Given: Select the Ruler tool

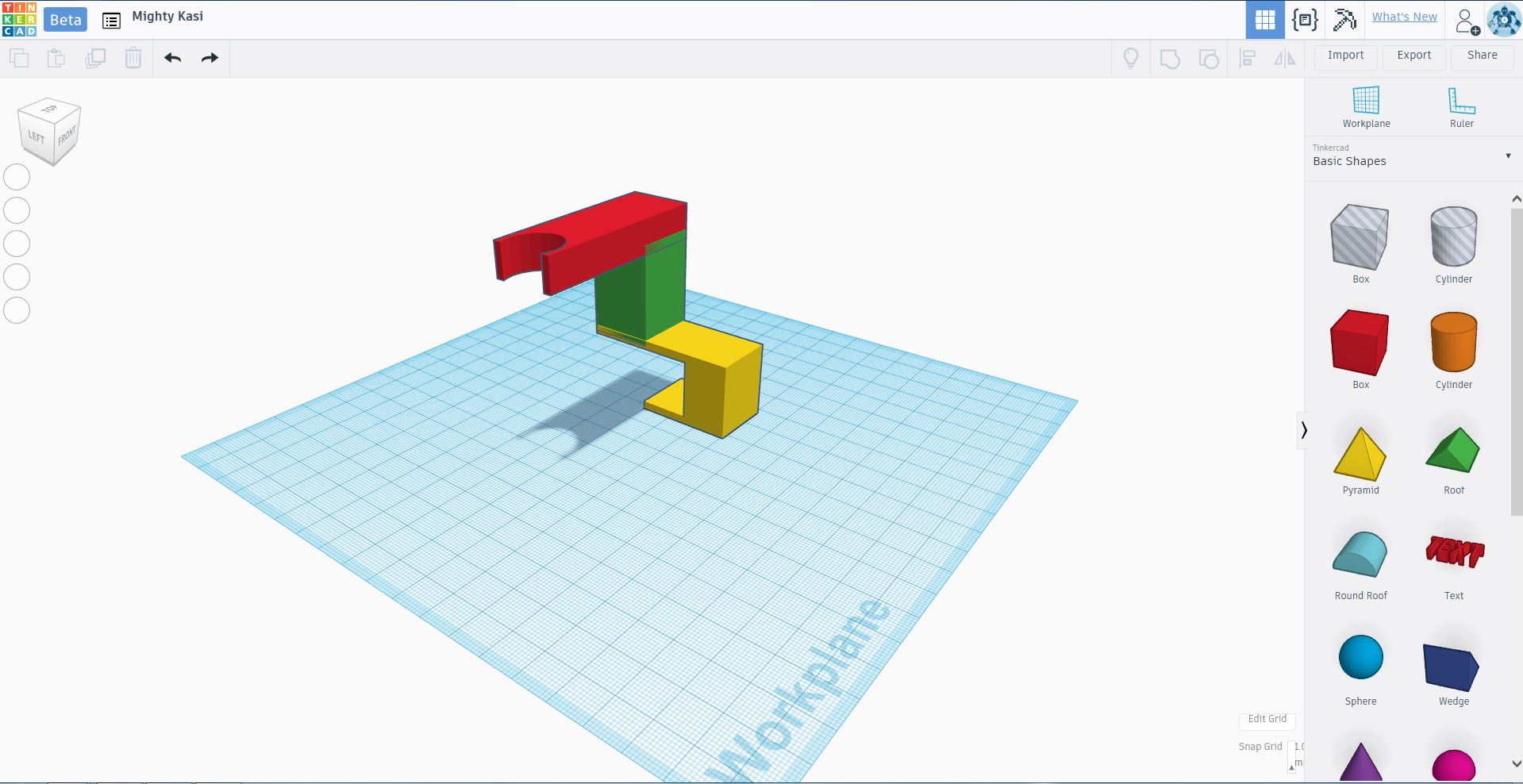Looking at the screenshot, I should tap(1461, 106).
